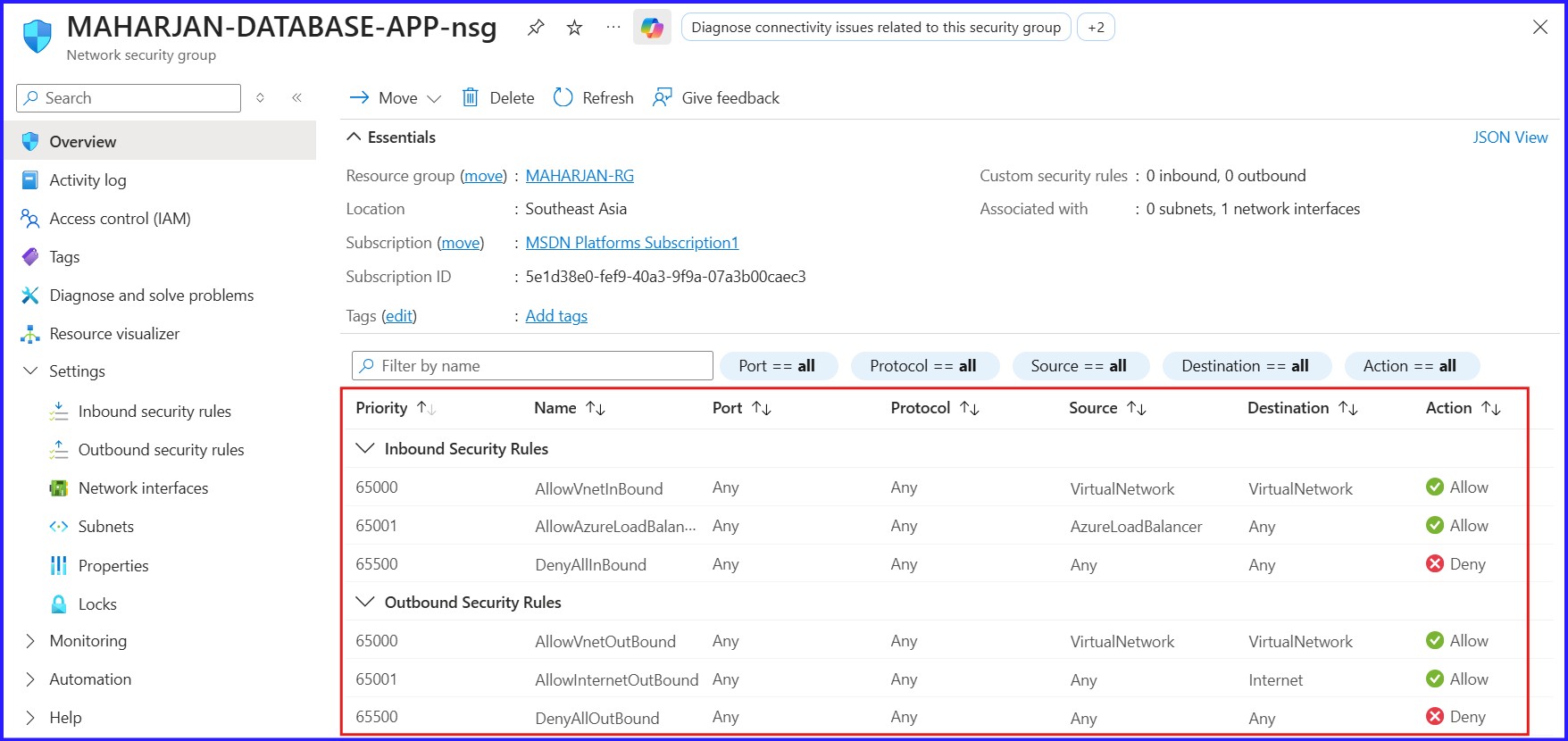This screenshot has width=1568, height=741.
Task: Expand the Help menu group
Action: point(30,718)
